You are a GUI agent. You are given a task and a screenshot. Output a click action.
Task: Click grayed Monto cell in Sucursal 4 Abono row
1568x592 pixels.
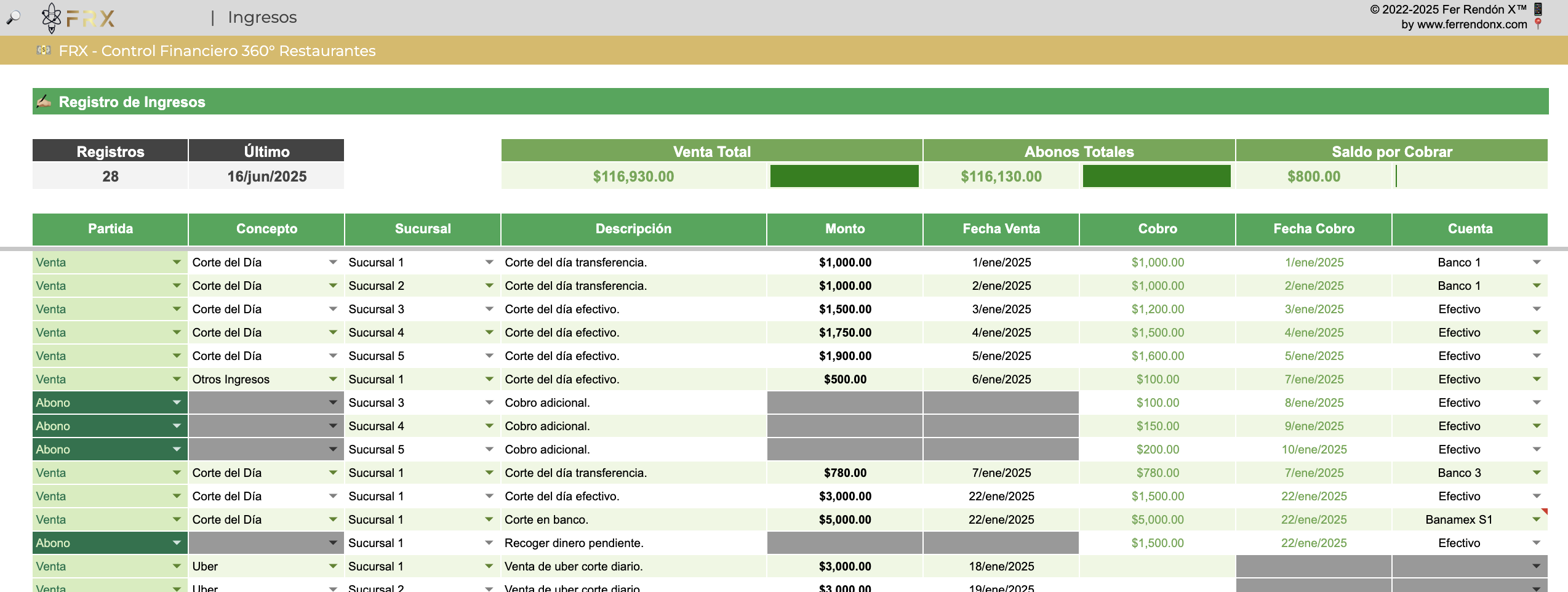pyautogui.click(x=845, y=426)
